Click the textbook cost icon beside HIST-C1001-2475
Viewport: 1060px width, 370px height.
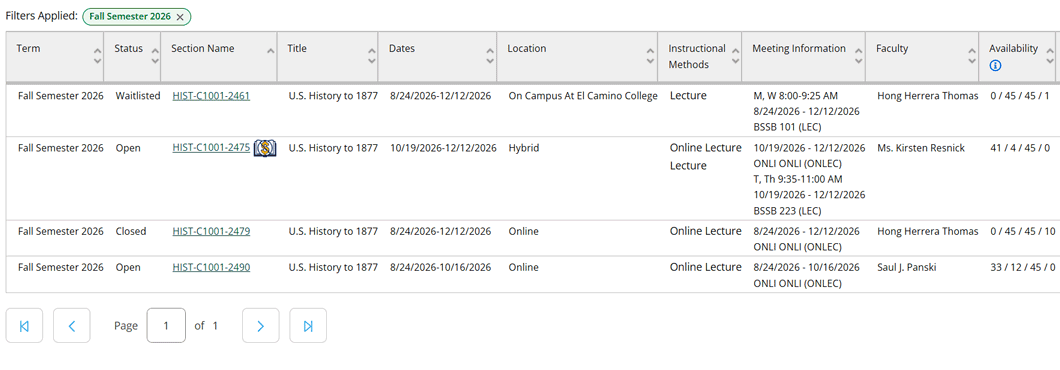tap(265, 148)
